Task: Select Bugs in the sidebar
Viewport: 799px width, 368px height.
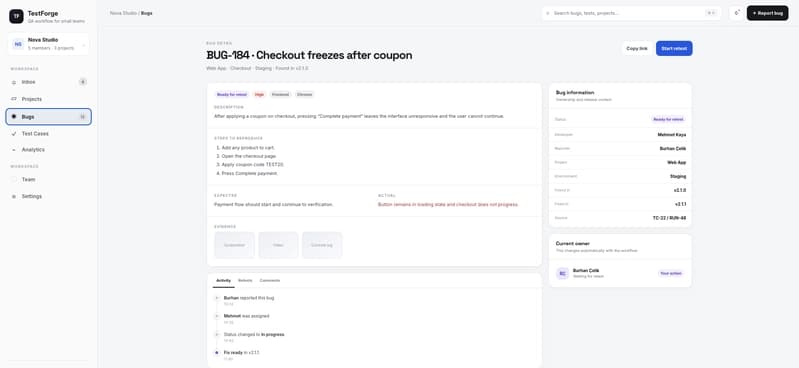Action: [48, 117]
